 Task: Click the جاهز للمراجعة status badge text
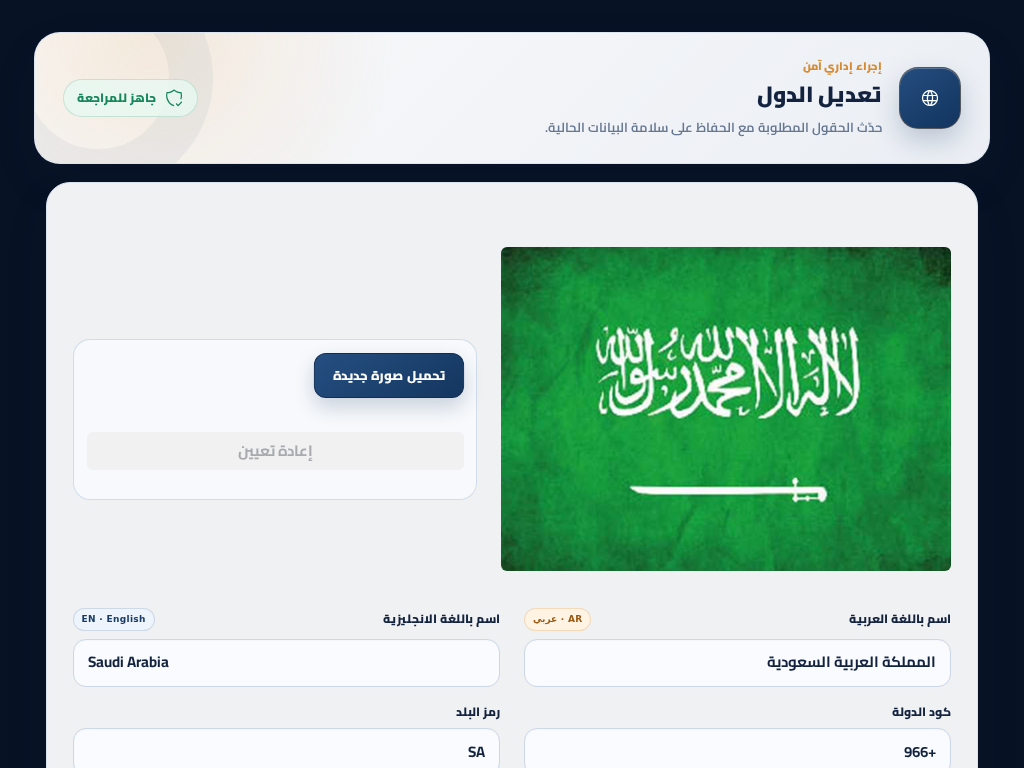tap(116, 98)
